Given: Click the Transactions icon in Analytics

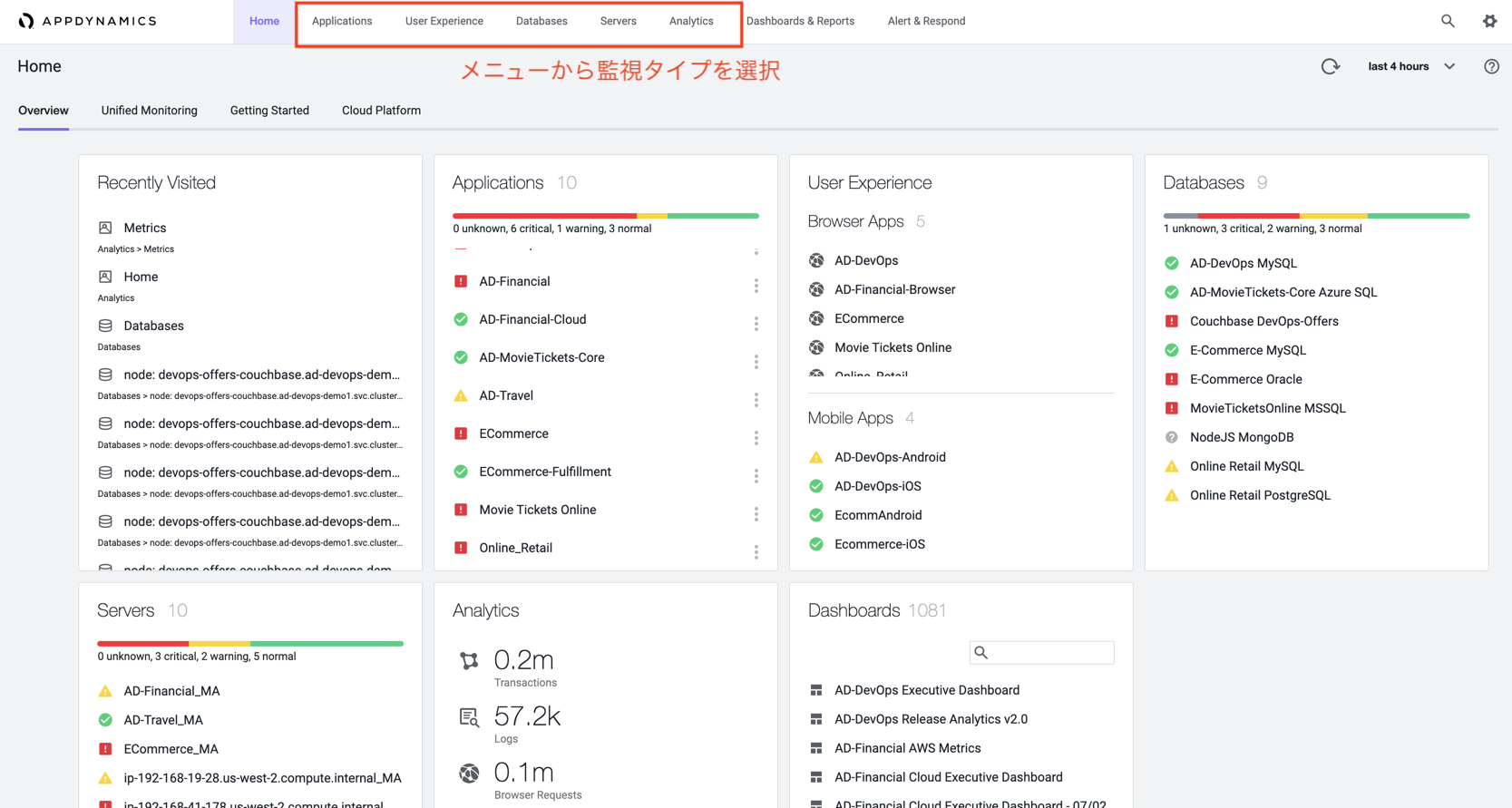Looking at the screenshot, I should (x=469, y=660).
